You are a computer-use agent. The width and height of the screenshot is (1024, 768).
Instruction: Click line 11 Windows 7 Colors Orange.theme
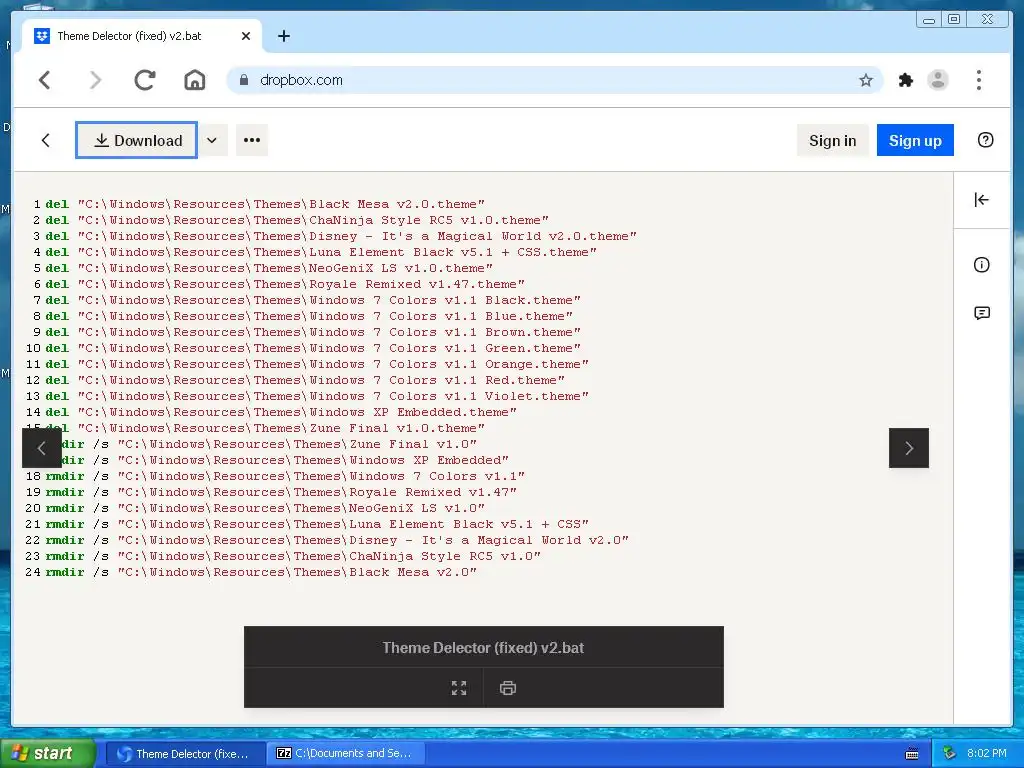pyautogui.click(x=333, y=364)
